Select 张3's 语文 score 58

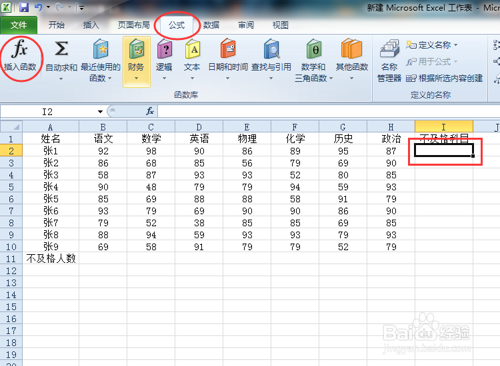click(x=103, y=175)
